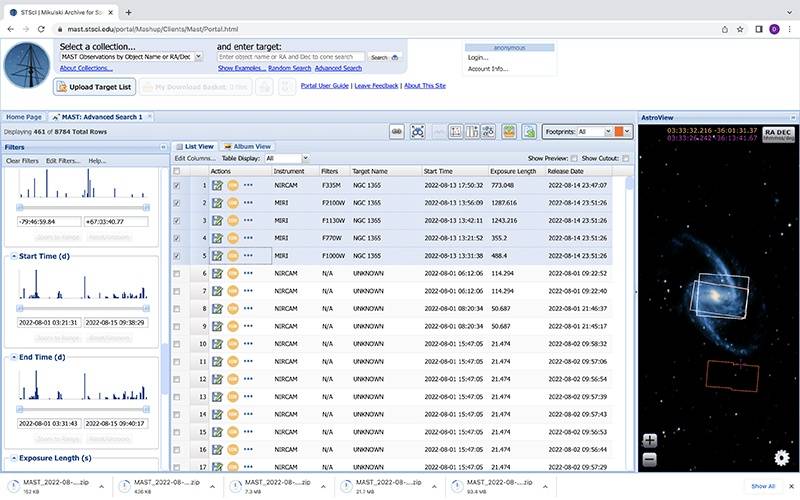Switch to Album View tab
The width and height of the screenshot is (800, 500).
tap(247, 146)
